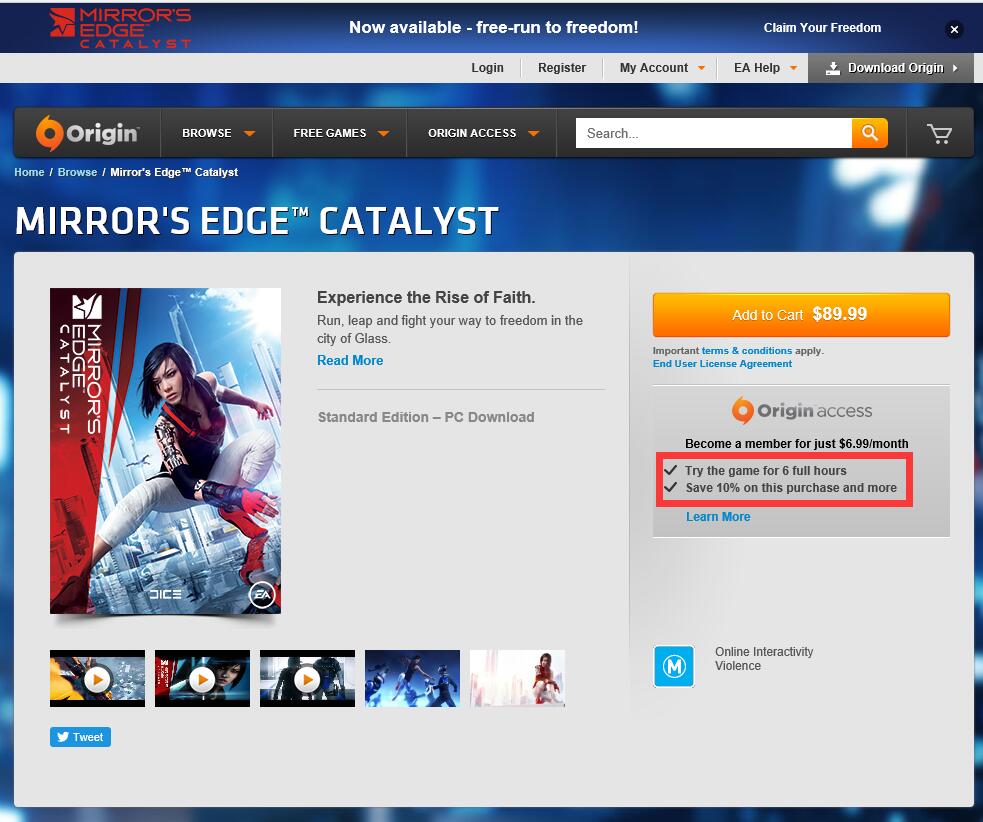Open the End User License Agreement link
983x822 pixels.
pos(722,364)
